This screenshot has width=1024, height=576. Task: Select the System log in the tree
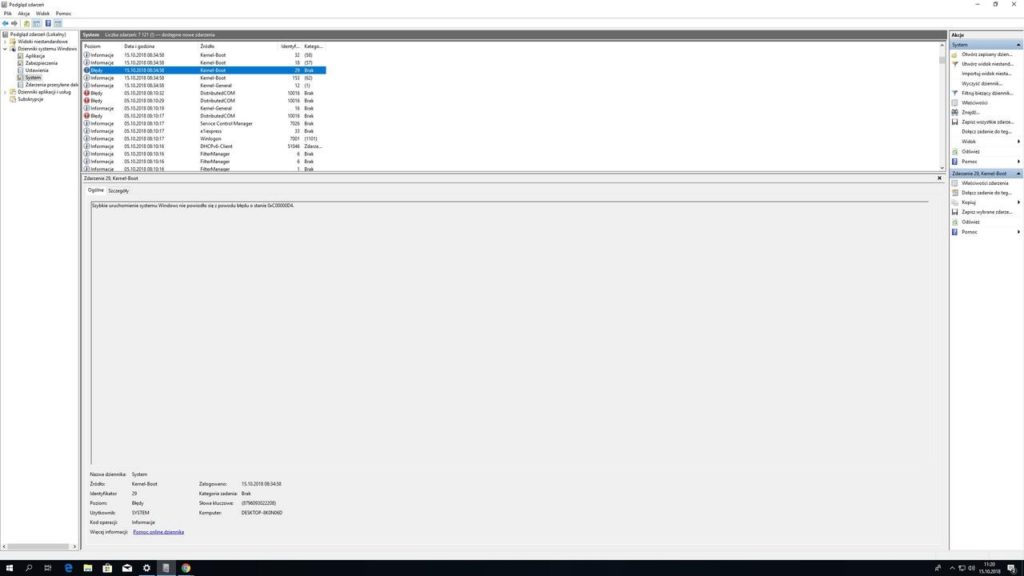pyautogui.click(x=33, y=77)
